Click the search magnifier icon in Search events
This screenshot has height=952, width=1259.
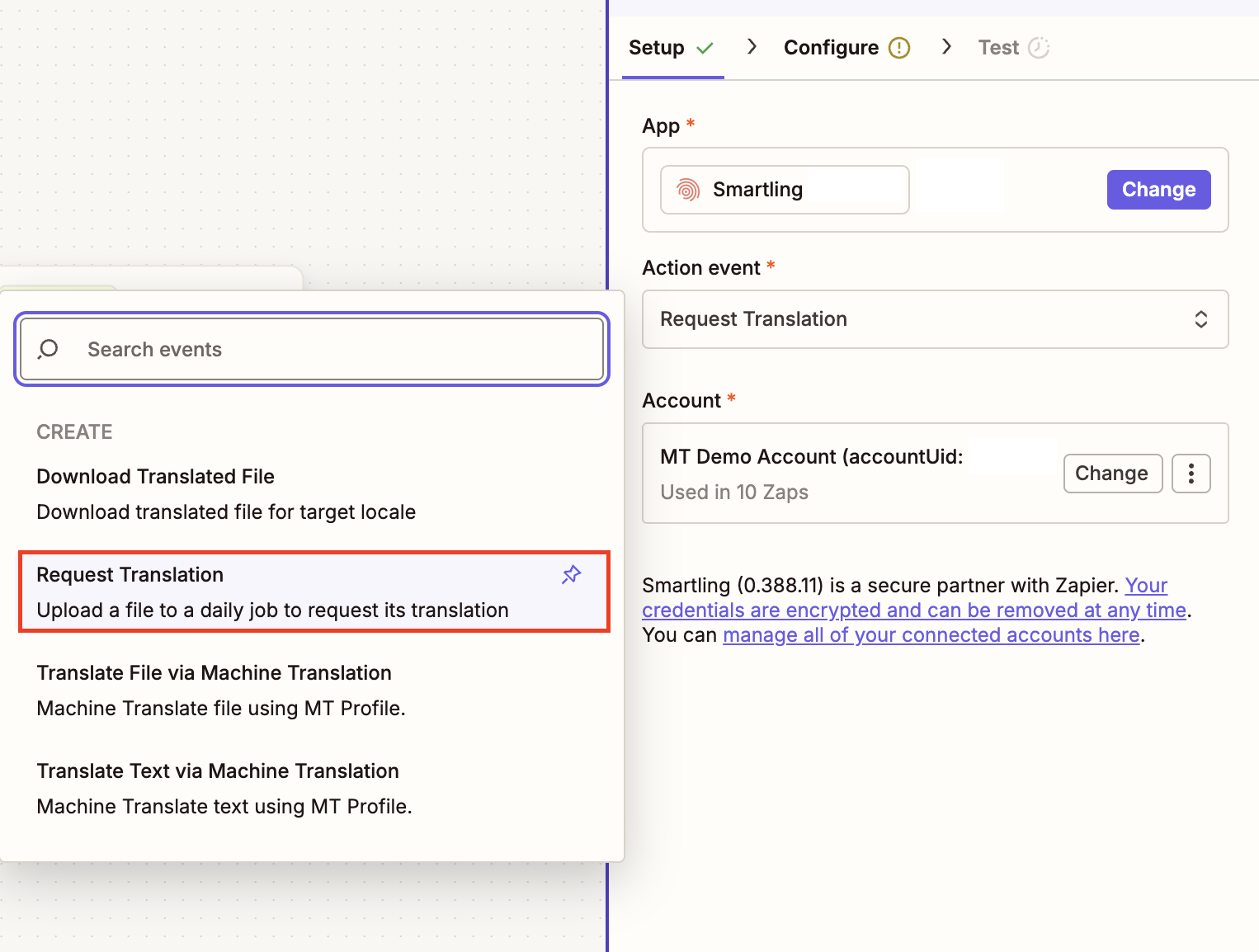tap(48, 349)
